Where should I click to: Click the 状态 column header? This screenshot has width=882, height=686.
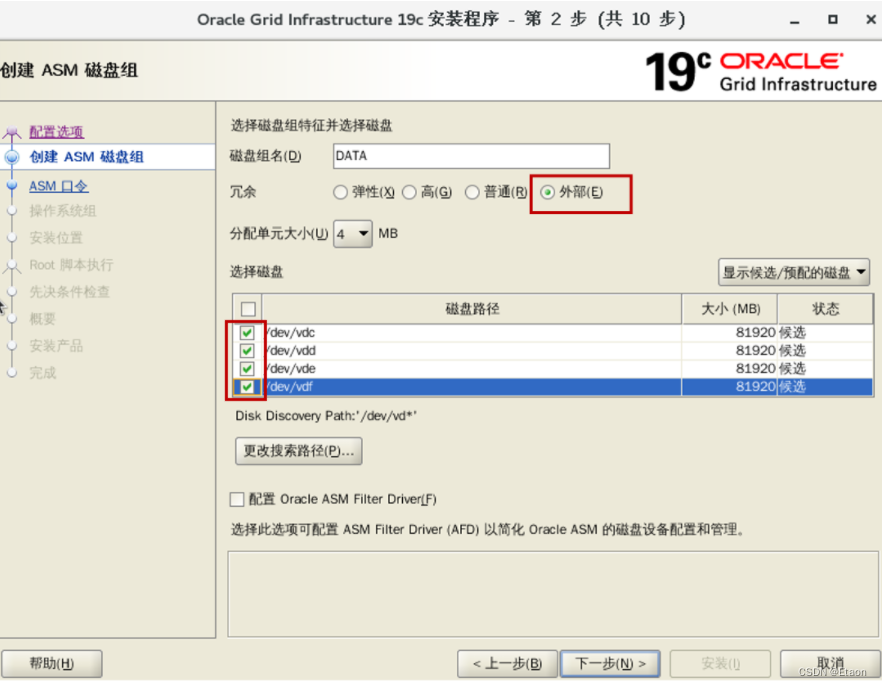coord(825,309)
